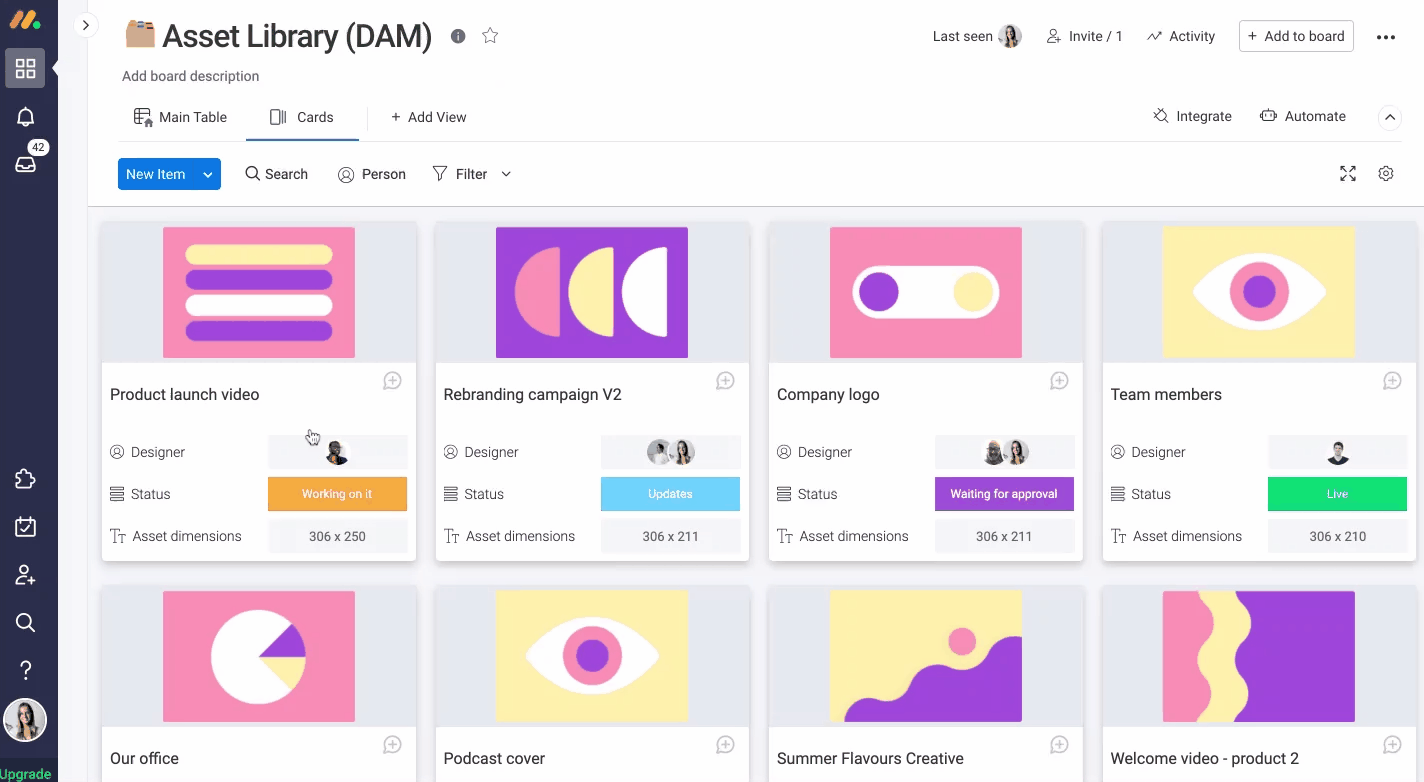Screen dimensions: 1424x782
Task: Open the Activity log
Action: tap(1181, 36)
